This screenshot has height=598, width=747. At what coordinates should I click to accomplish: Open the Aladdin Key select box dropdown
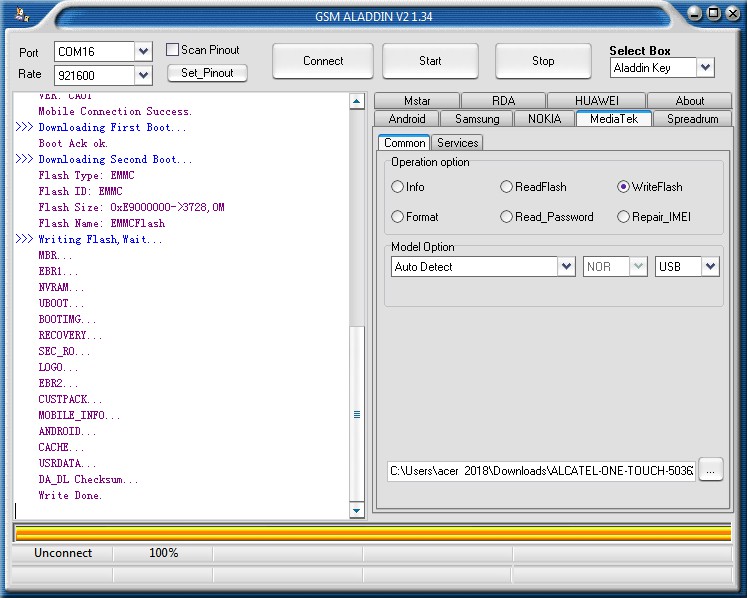tap(705, 68)
